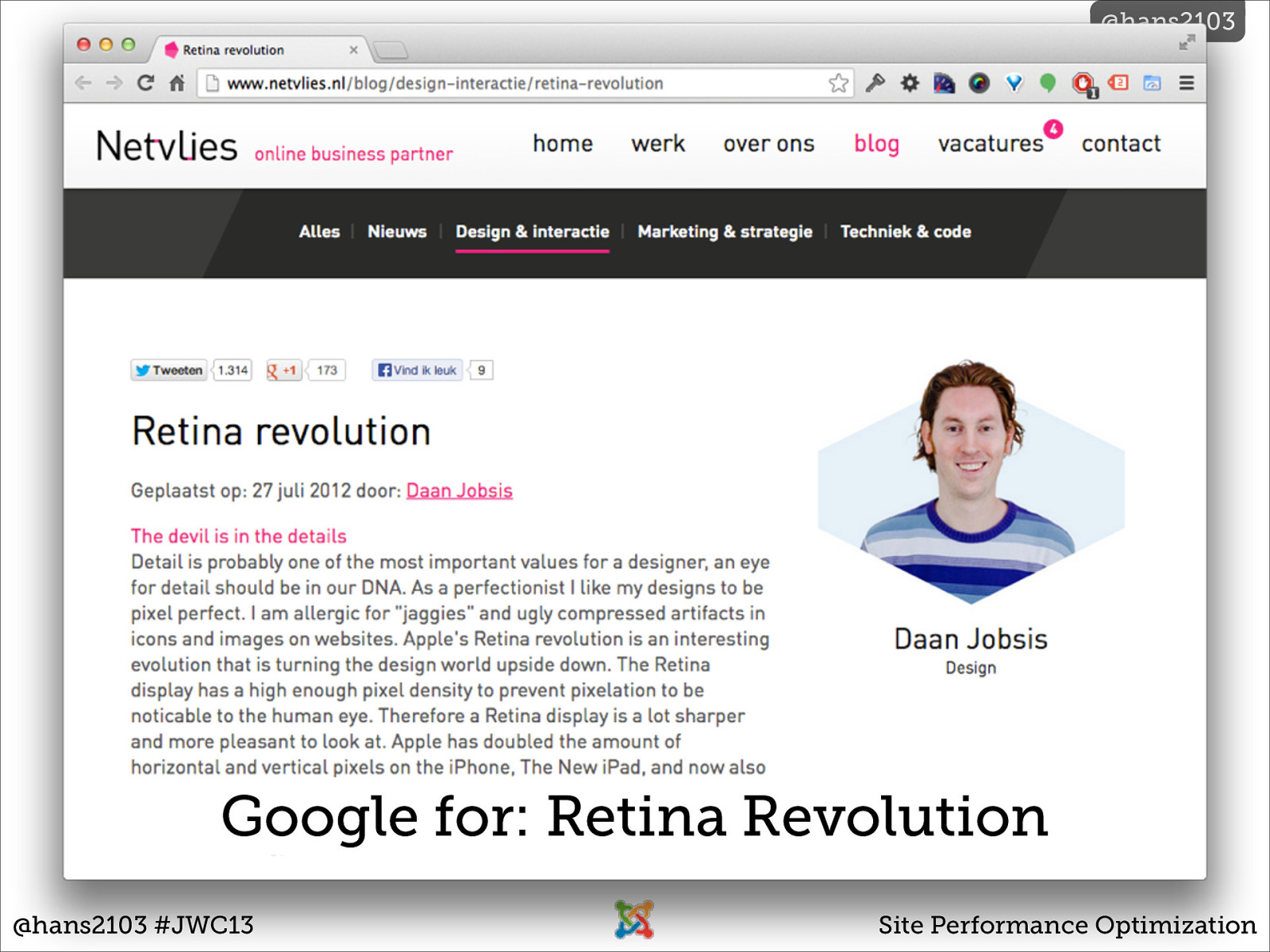Image resolution: width=1270 pixels, height=952 pixels.
Task: Click the Google +1 button
Action: point(283,370)
